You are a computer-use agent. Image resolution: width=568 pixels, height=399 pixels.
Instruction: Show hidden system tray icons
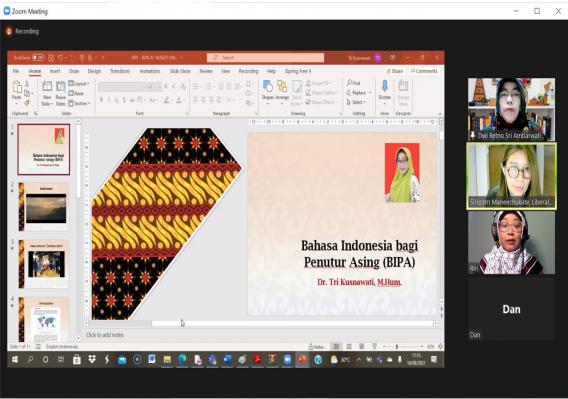coord(359,359)
